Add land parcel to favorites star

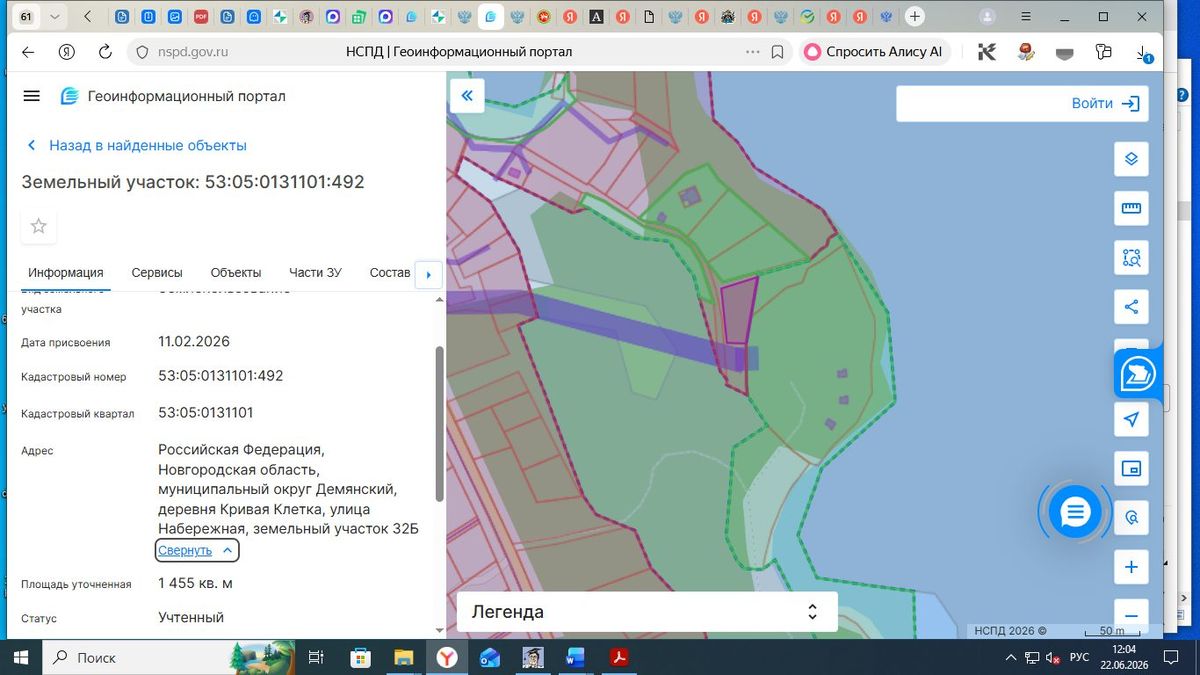tap(39, 226)
